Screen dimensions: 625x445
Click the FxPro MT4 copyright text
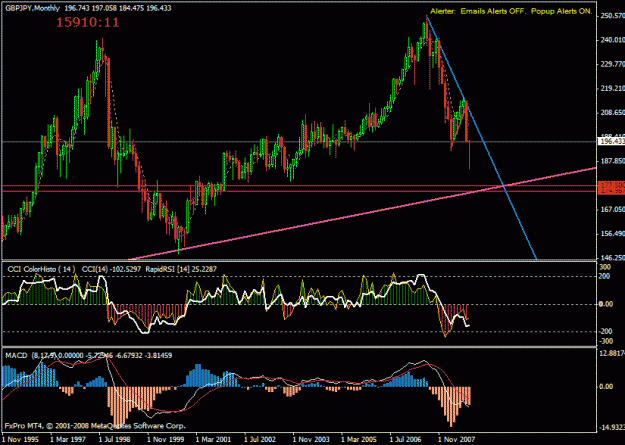point(95,426)
